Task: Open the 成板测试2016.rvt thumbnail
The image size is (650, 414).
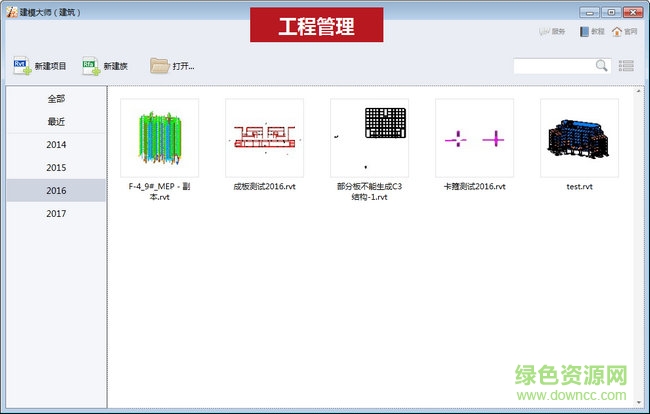Action: tap(265, 138)
